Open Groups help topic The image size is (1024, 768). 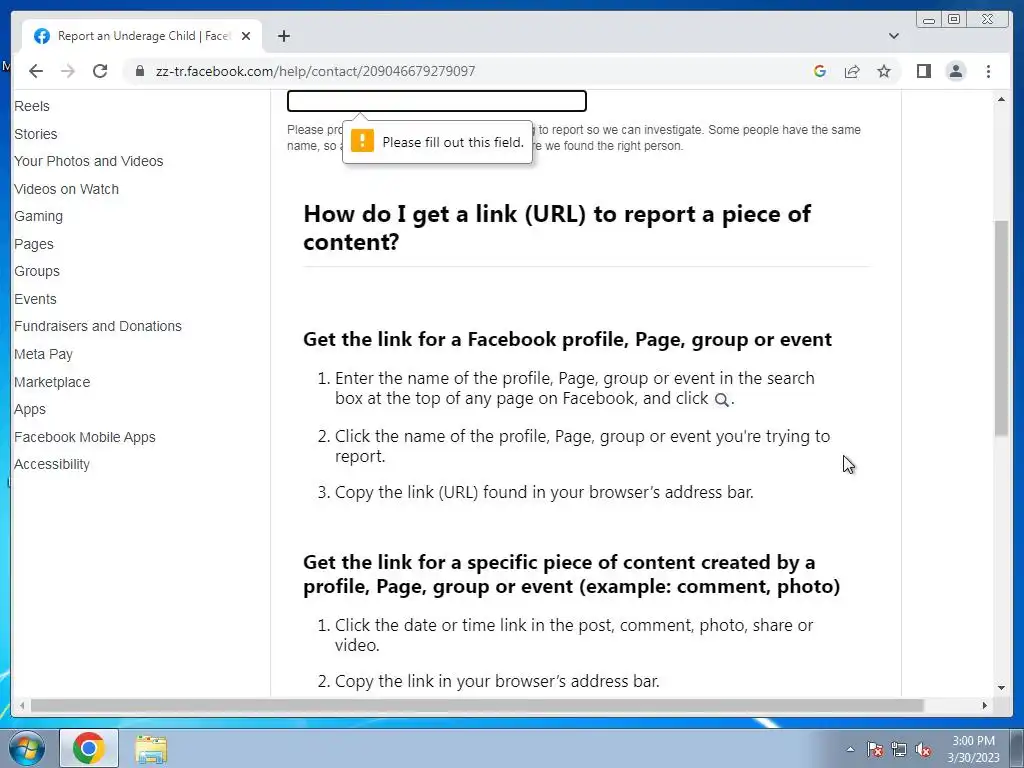pyautogui.click(x=37, y=271)
